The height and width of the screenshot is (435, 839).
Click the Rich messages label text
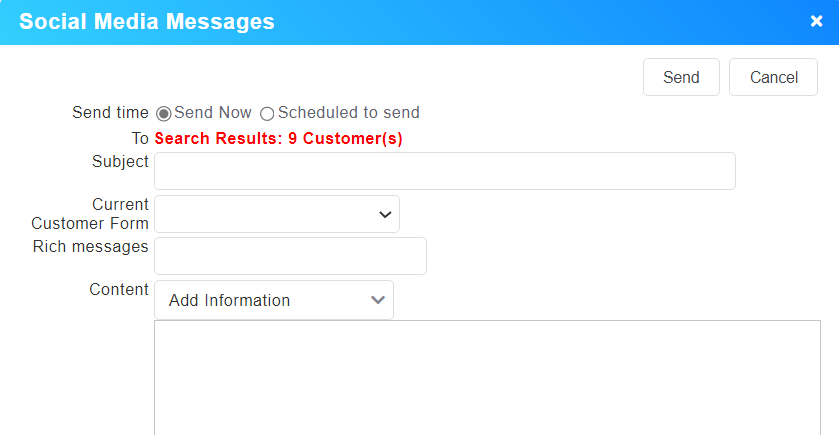tap(90, 246)
